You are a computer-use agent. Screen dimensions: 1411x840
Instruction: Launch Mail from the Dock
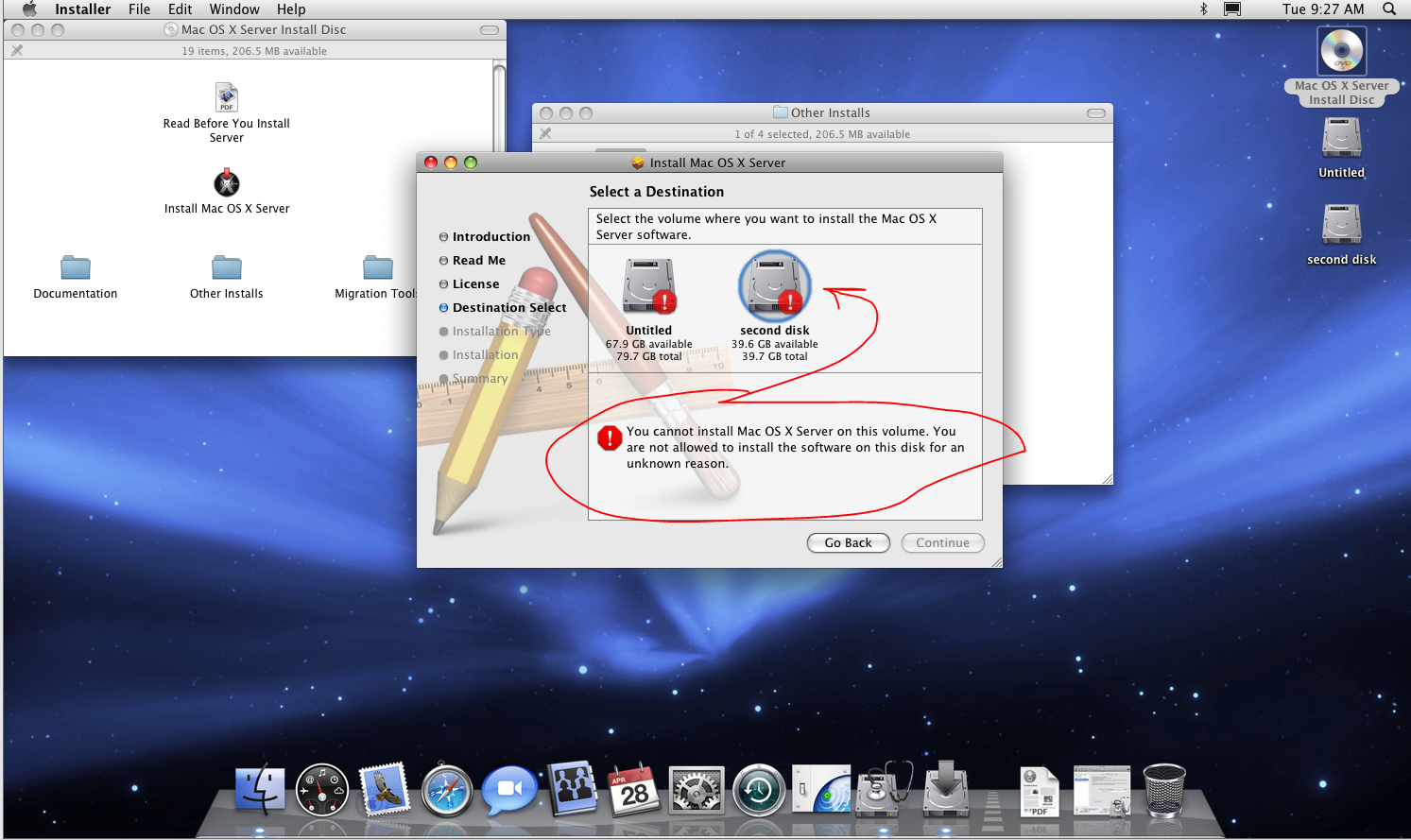point(385,789)
